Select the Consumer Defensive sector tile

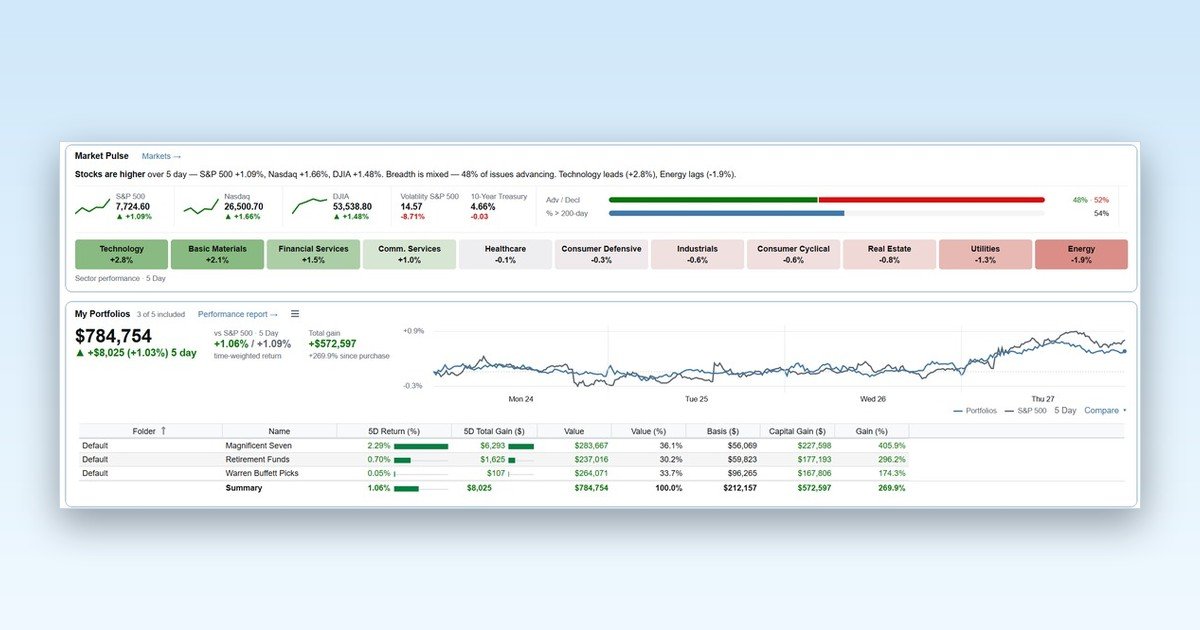(x=601, y=254)
